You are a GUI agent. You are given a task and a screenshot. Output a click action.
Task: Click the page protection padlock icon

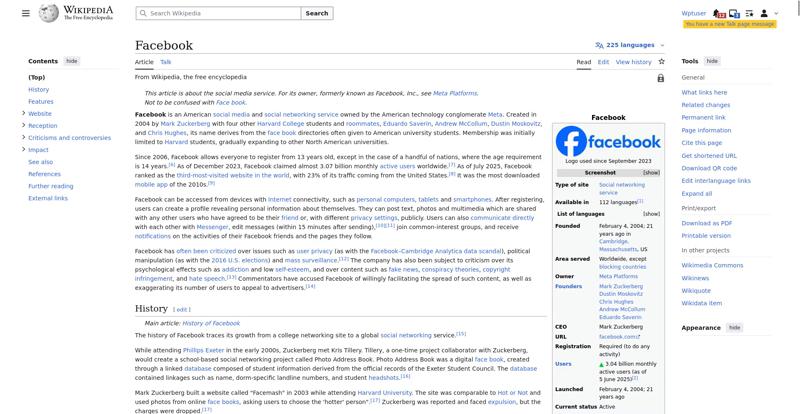click(x=660, y=77)
